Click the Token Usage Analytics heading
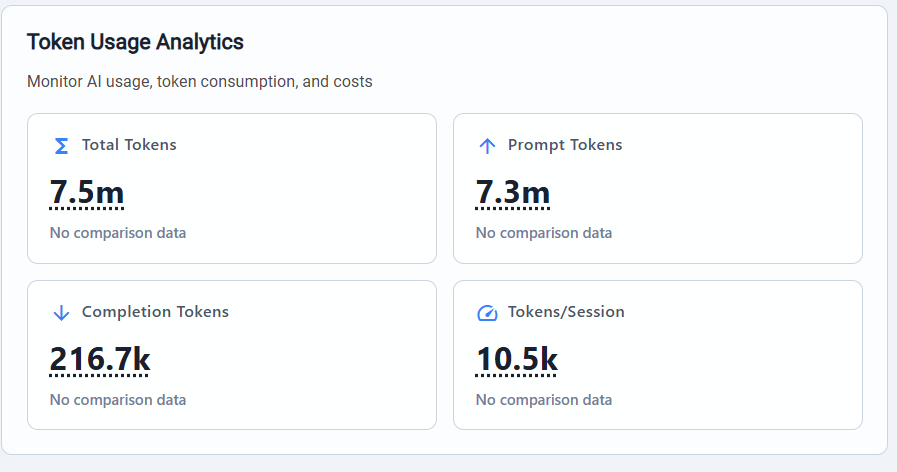This screenshot has width=897, height=472. click(135, 42)
